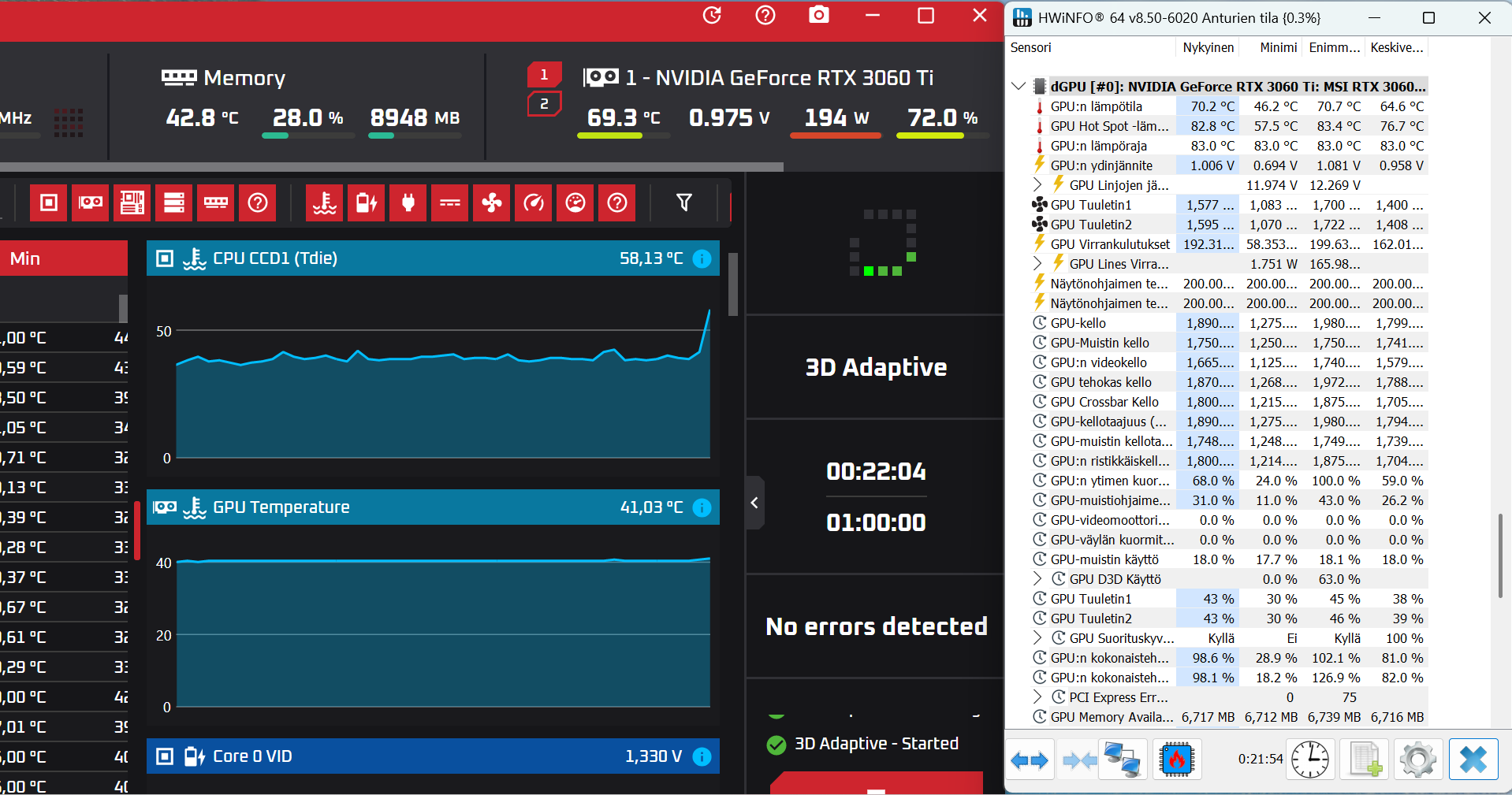
Task: Filter by usage load gauge icon
Action: (x=575, y=203)
